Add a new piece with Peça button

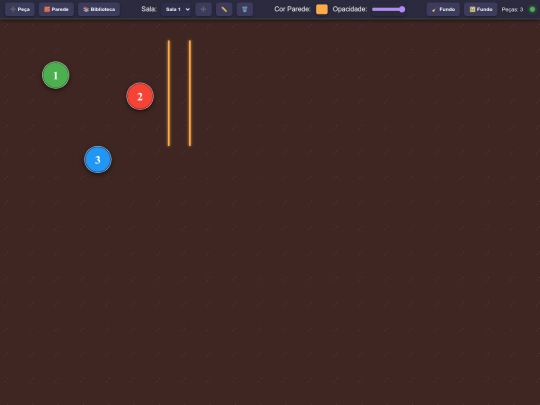click(20, 9)
